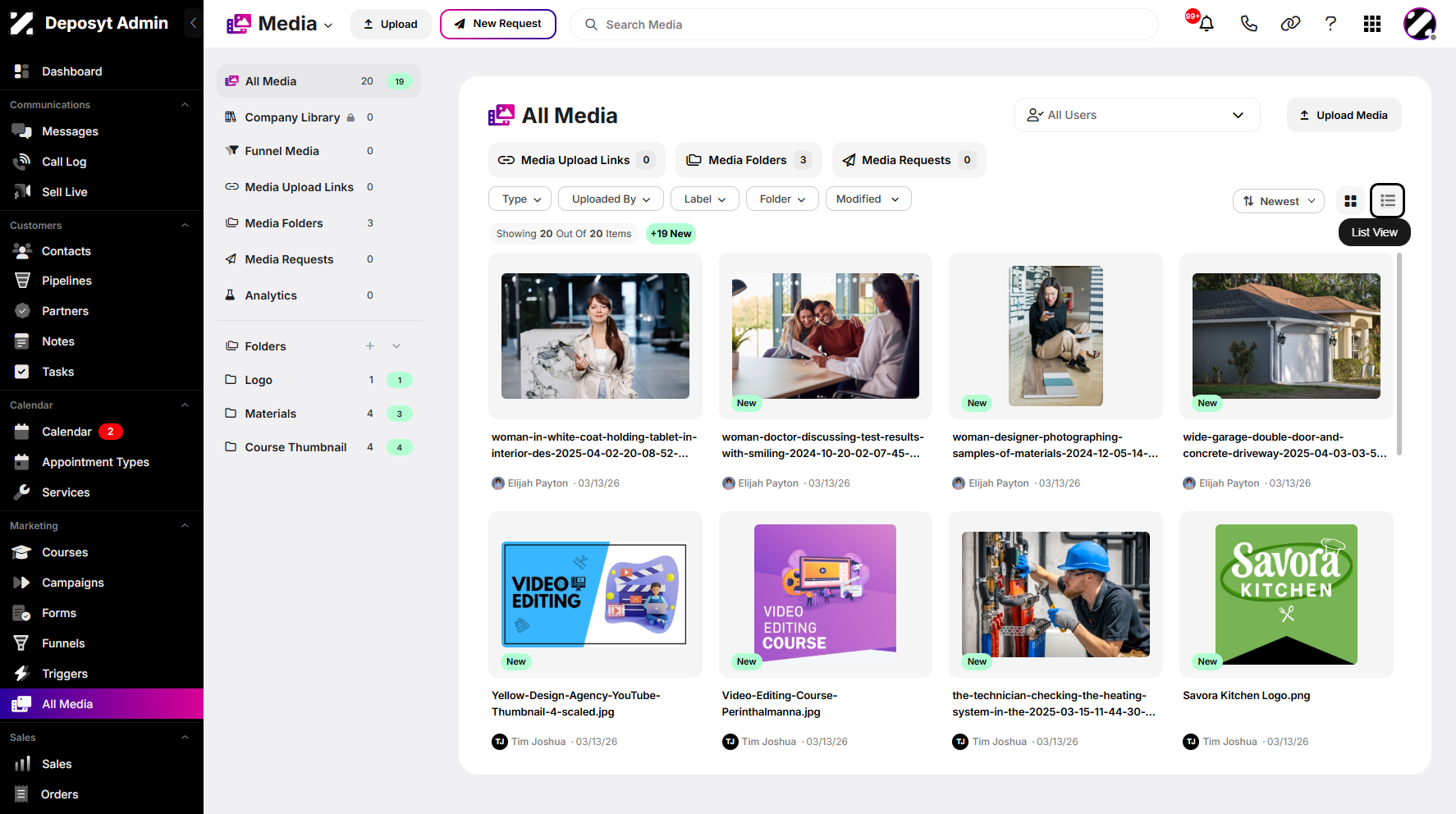The image size is (1456, 814).
Task: Click the Upload Media button
Action: pyautogui.click(x=1344, y=115)
